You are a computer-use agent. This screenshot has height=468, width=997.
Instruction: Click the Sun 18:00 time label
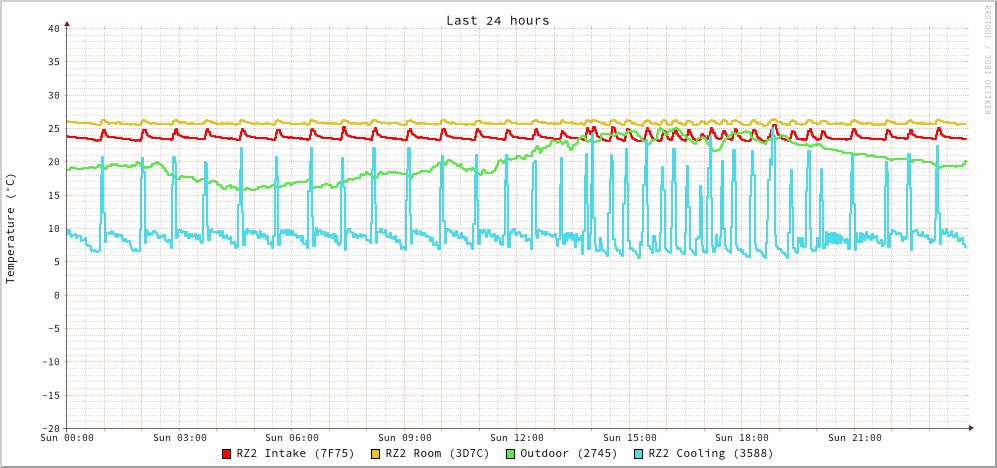[x=742, y=438]
